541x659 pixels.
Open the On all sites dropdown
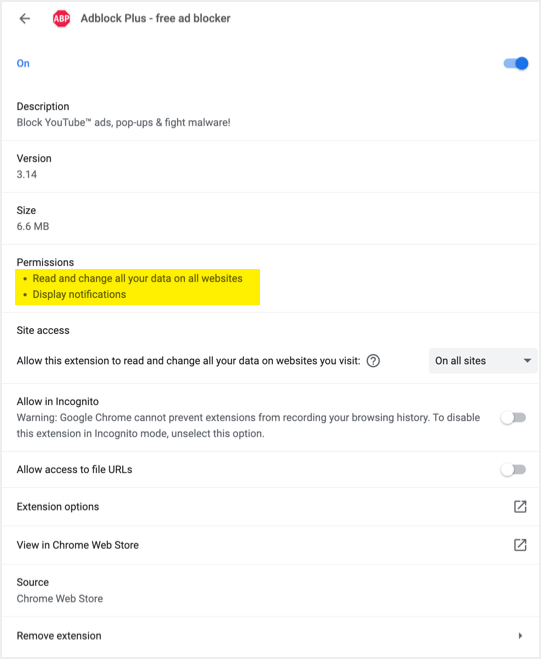[483, 361]
